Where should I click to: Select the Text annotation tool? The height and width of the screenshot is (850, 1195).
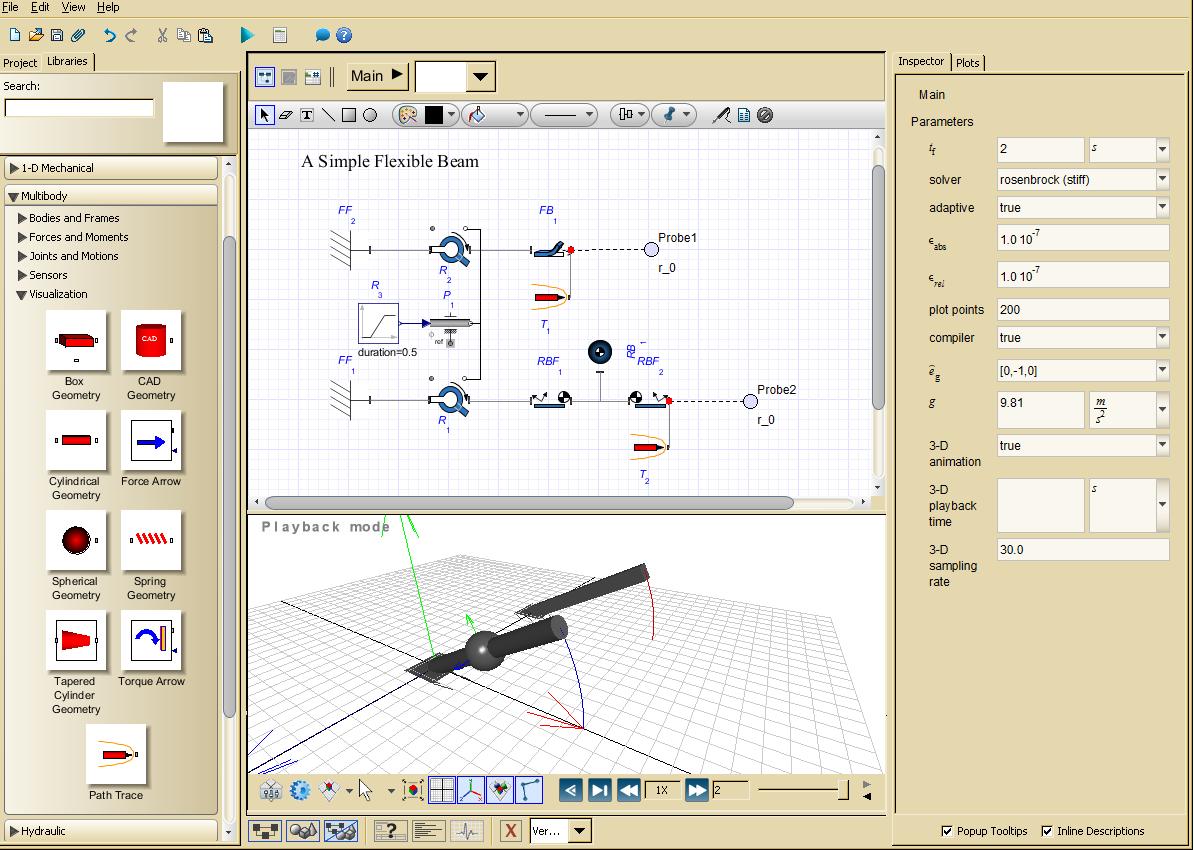307,115
